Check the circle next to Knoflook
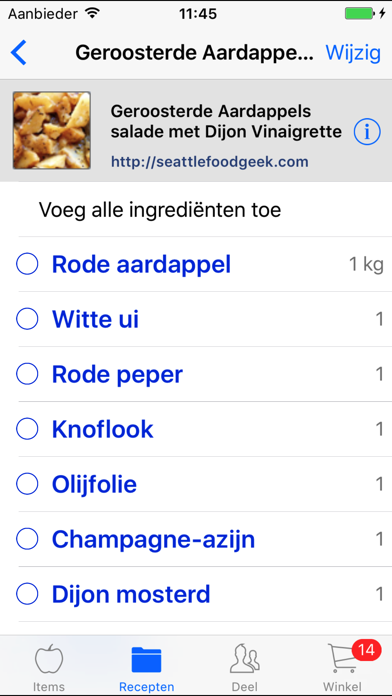The width and height of the screenshot is (392, 696). tap(27, 429)
